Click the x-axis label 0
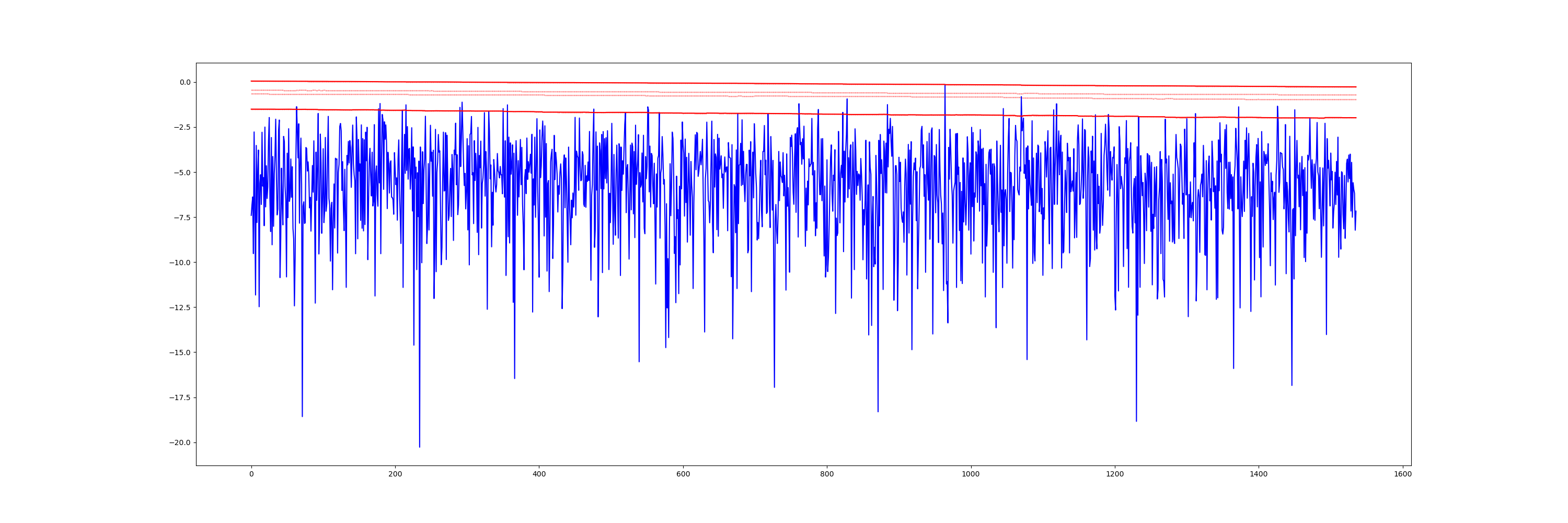This screenshot has height=523, width=1568. [251, 474]
